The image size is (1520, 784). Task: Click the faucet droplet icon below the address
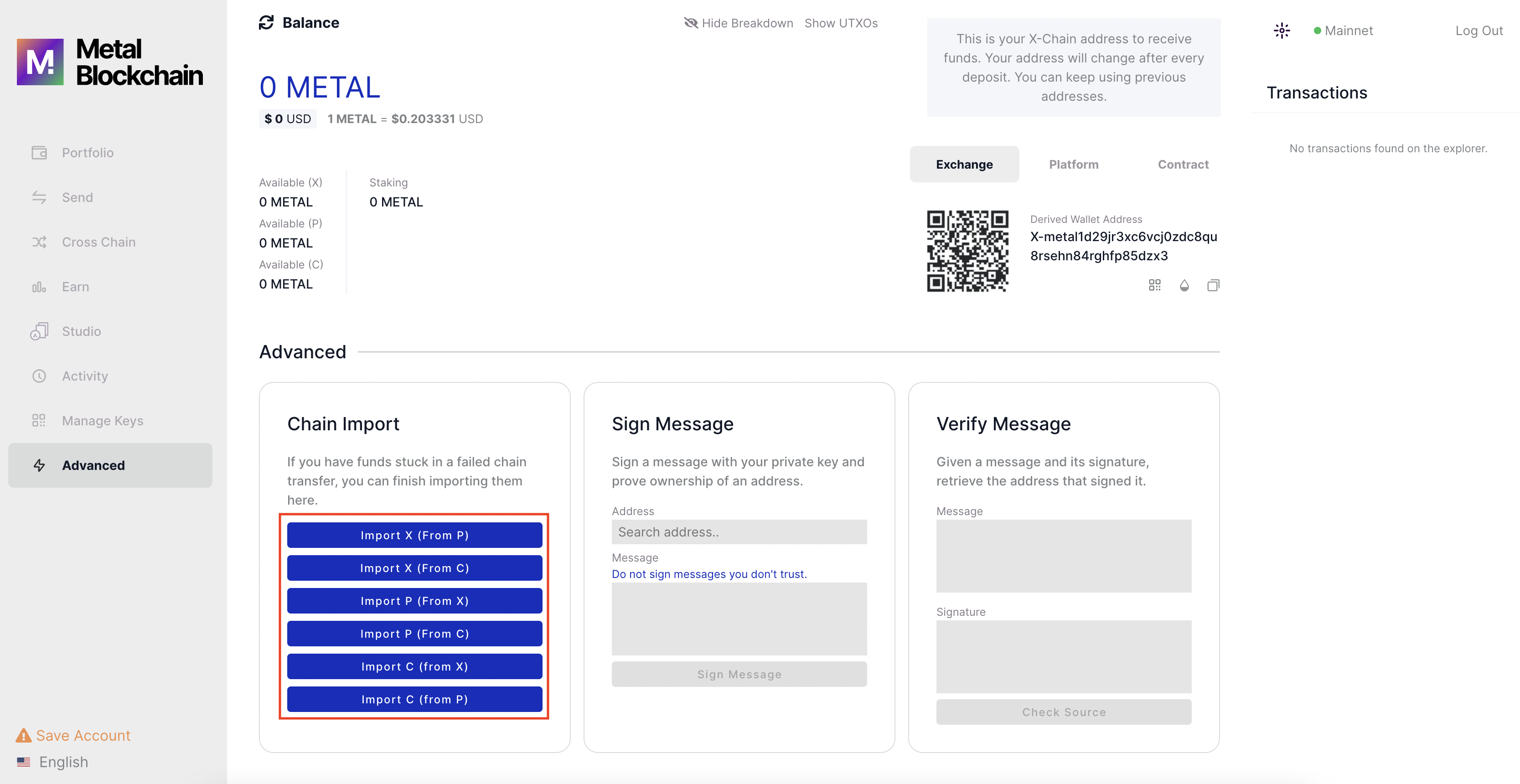(x=1184, y=285)
